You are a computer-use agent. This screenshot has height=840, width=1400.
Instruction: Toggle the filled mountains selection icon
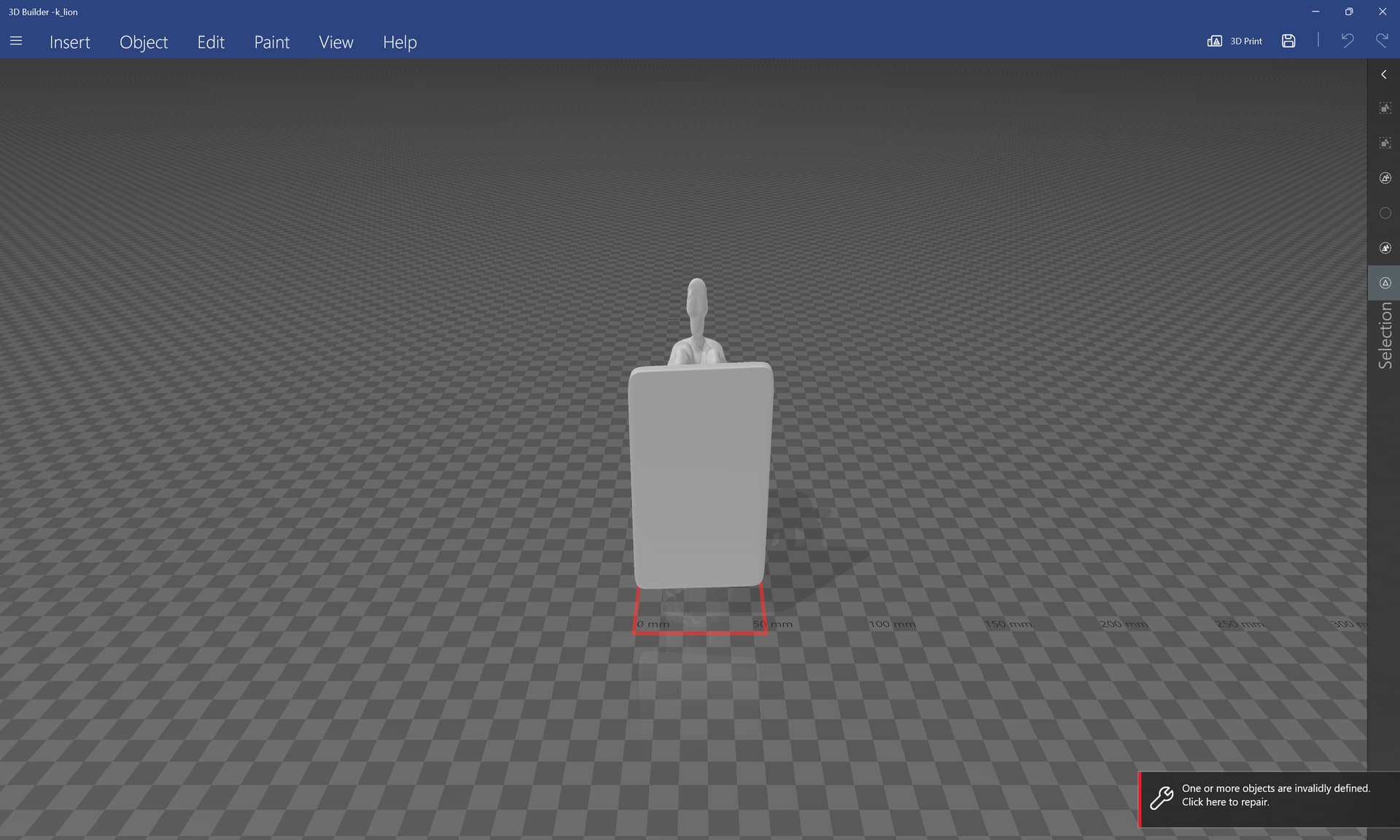coord(1385,248)
